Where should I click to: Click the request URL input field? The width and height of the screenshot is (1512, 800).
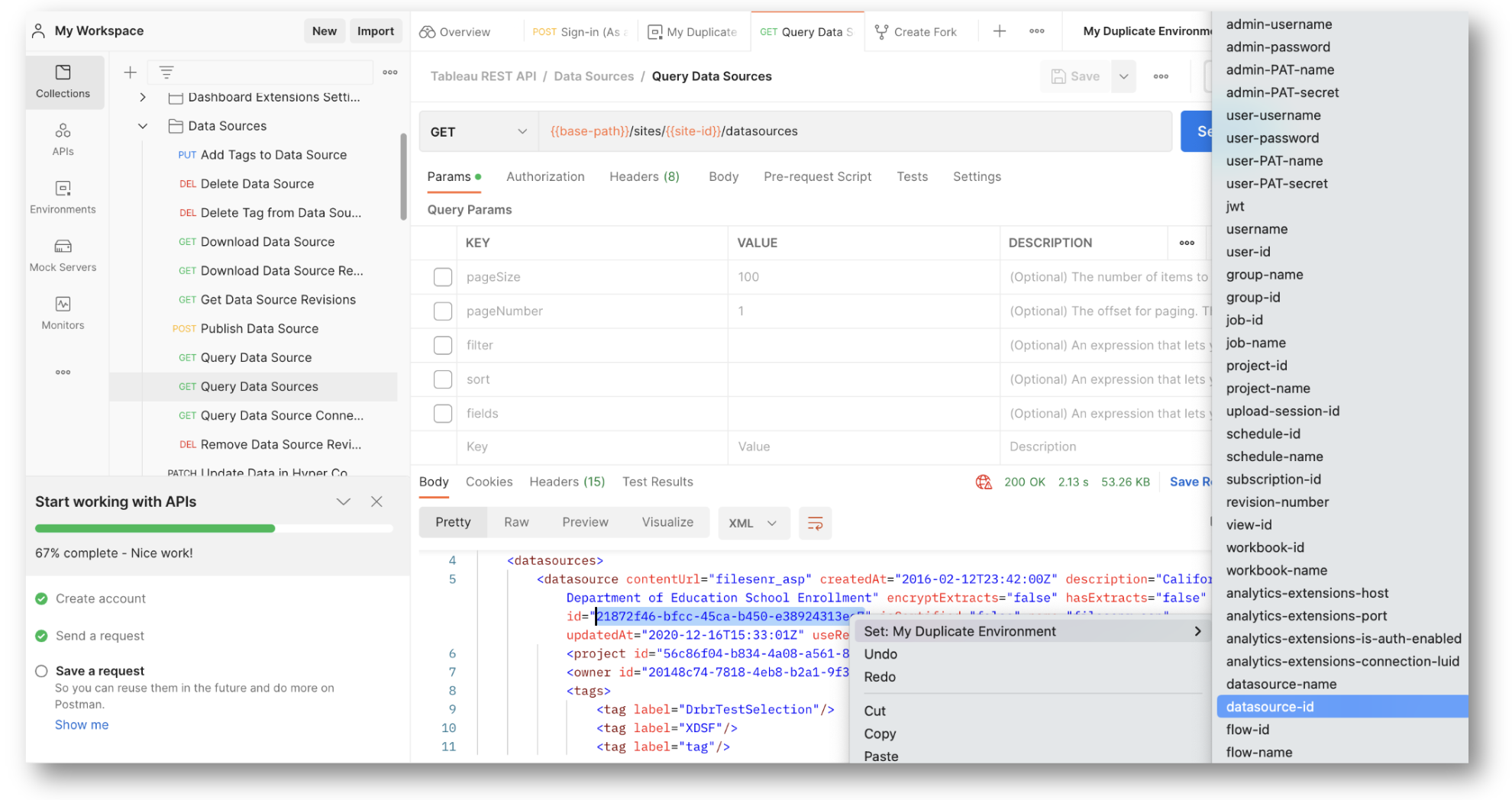click(855, 132)
